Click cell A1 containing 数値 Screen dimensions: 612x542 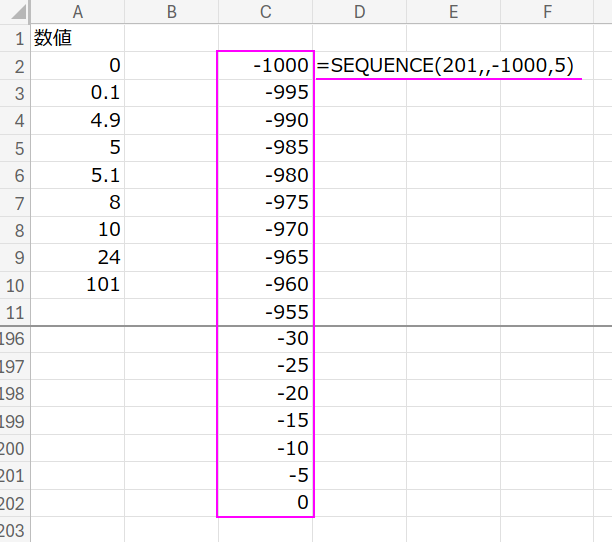point(76,39)
